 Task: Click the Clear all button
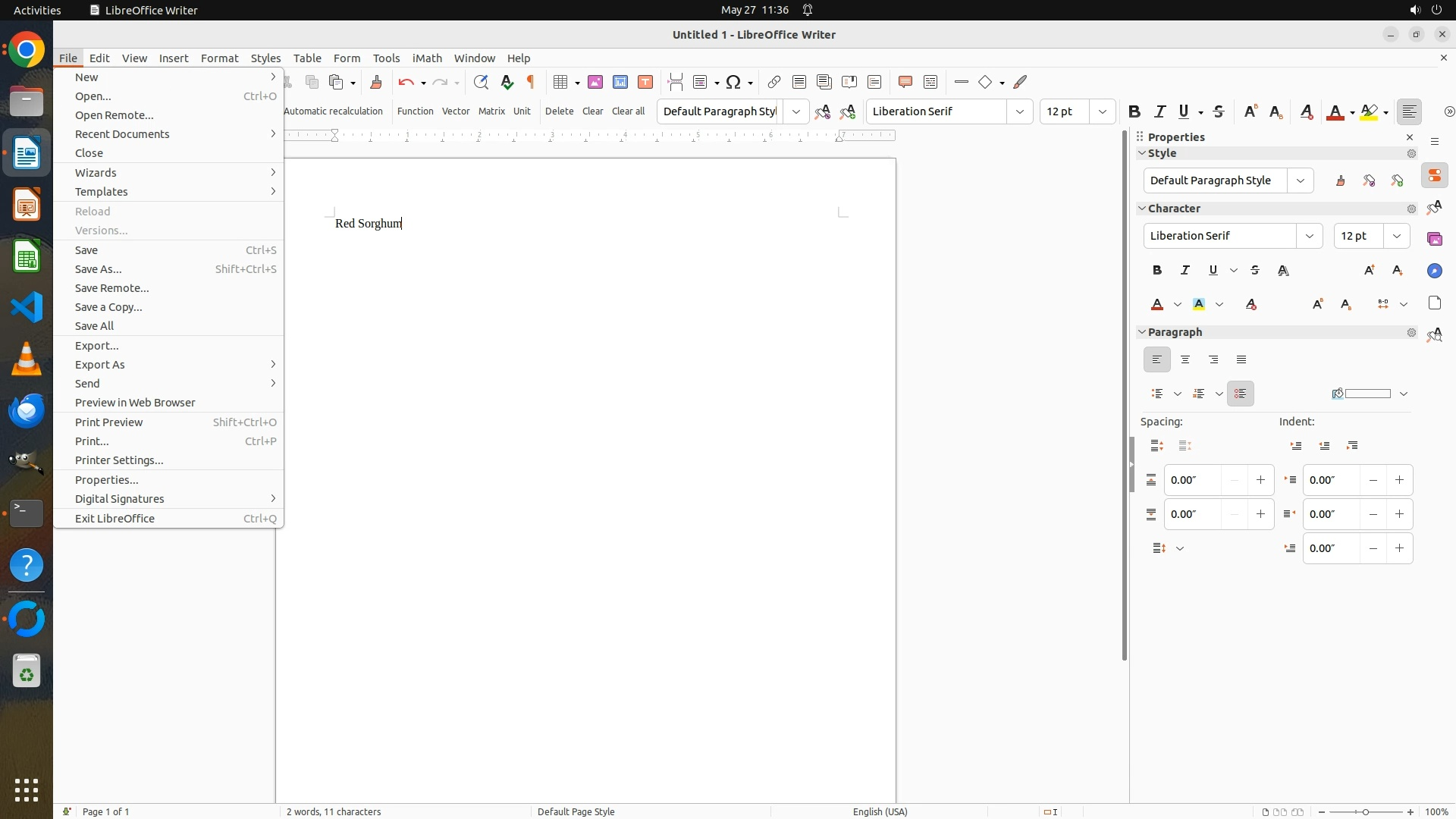tap(628, 111)
